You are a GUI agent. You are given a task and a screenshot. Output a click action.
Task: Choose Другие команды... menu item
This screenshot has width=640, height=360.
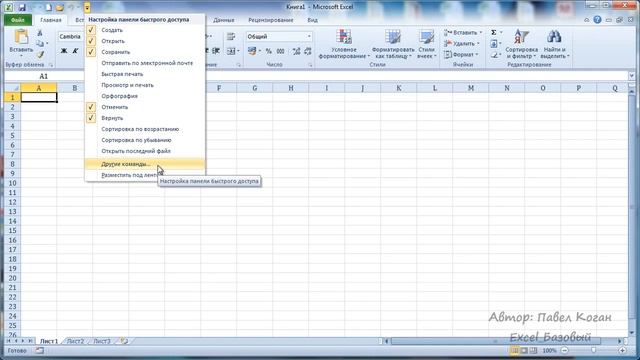pyautogui.click(x=144, y=164)
